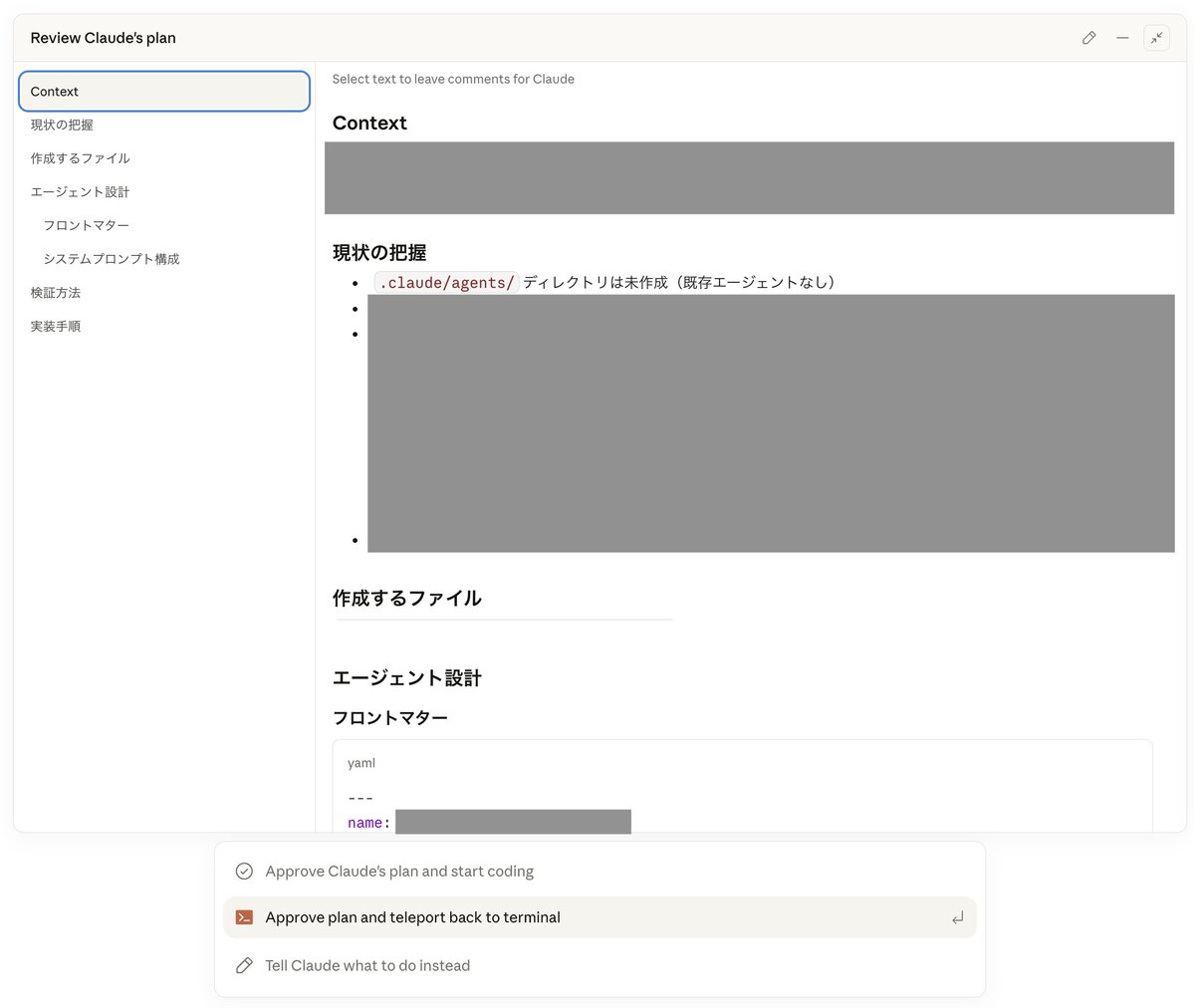Click the 作成するファイル document heading
Image resolution: width=1194 pixels, height=1008 pixels.
point(406,598)
